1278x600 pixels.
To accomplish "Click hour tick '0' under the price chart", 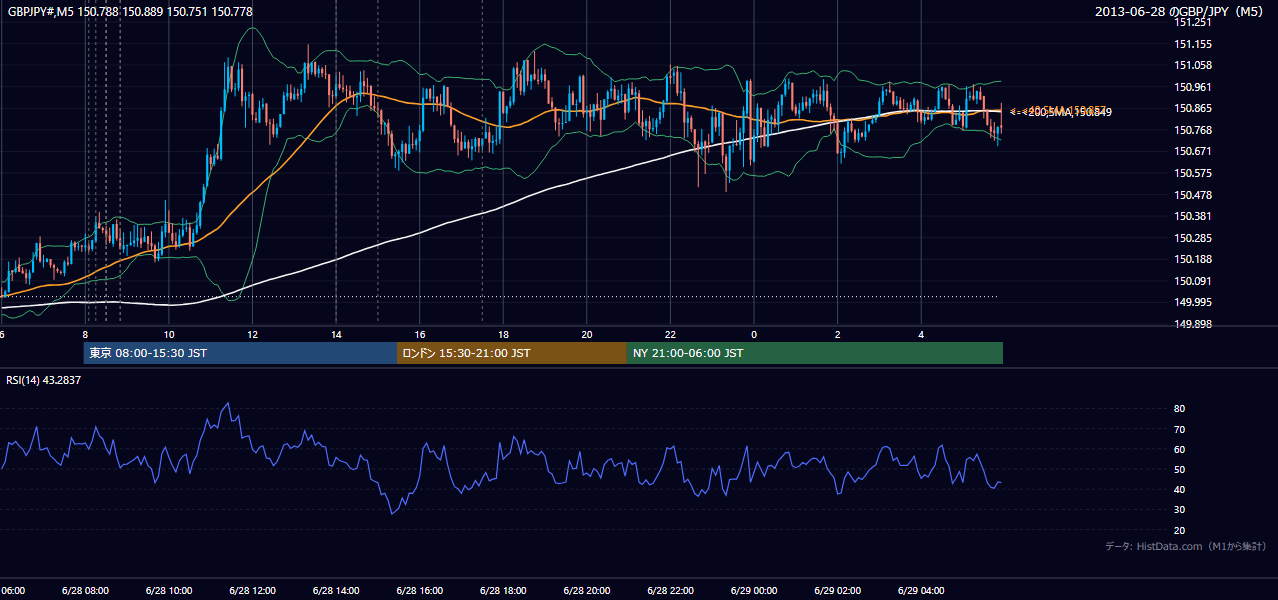I will coord(754,334).
